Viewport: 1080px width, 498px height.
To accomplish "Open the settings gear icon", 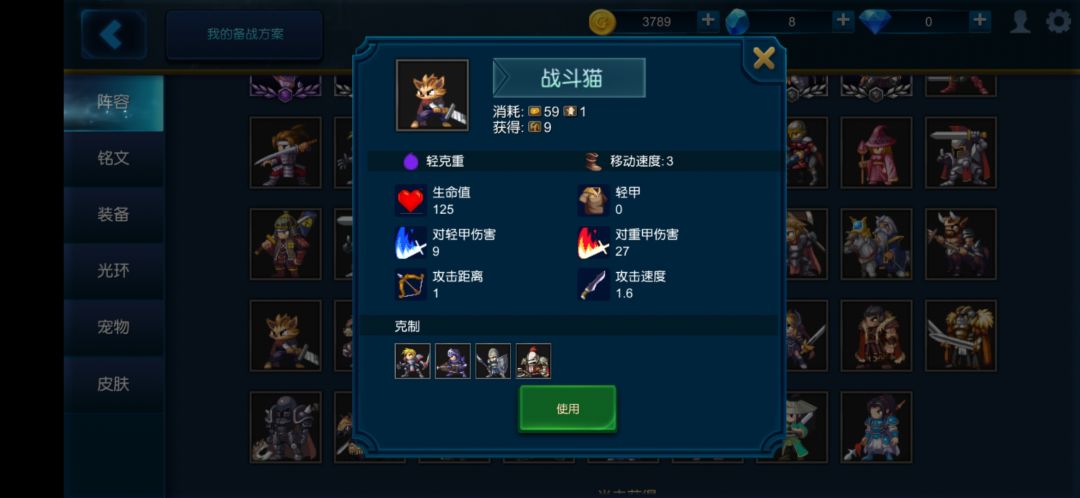I will tap(1058, 21).
